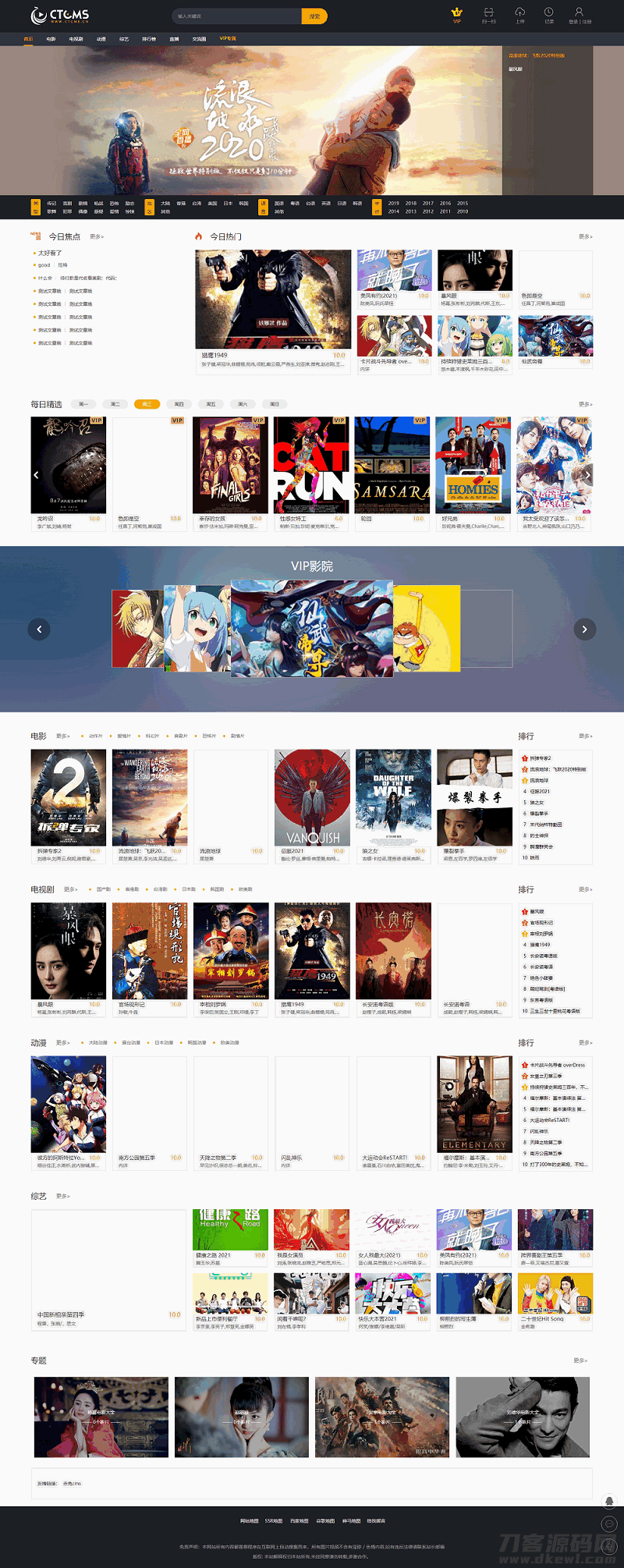Go back in VIP影院 carousel with left arrow

pos(39,630)
